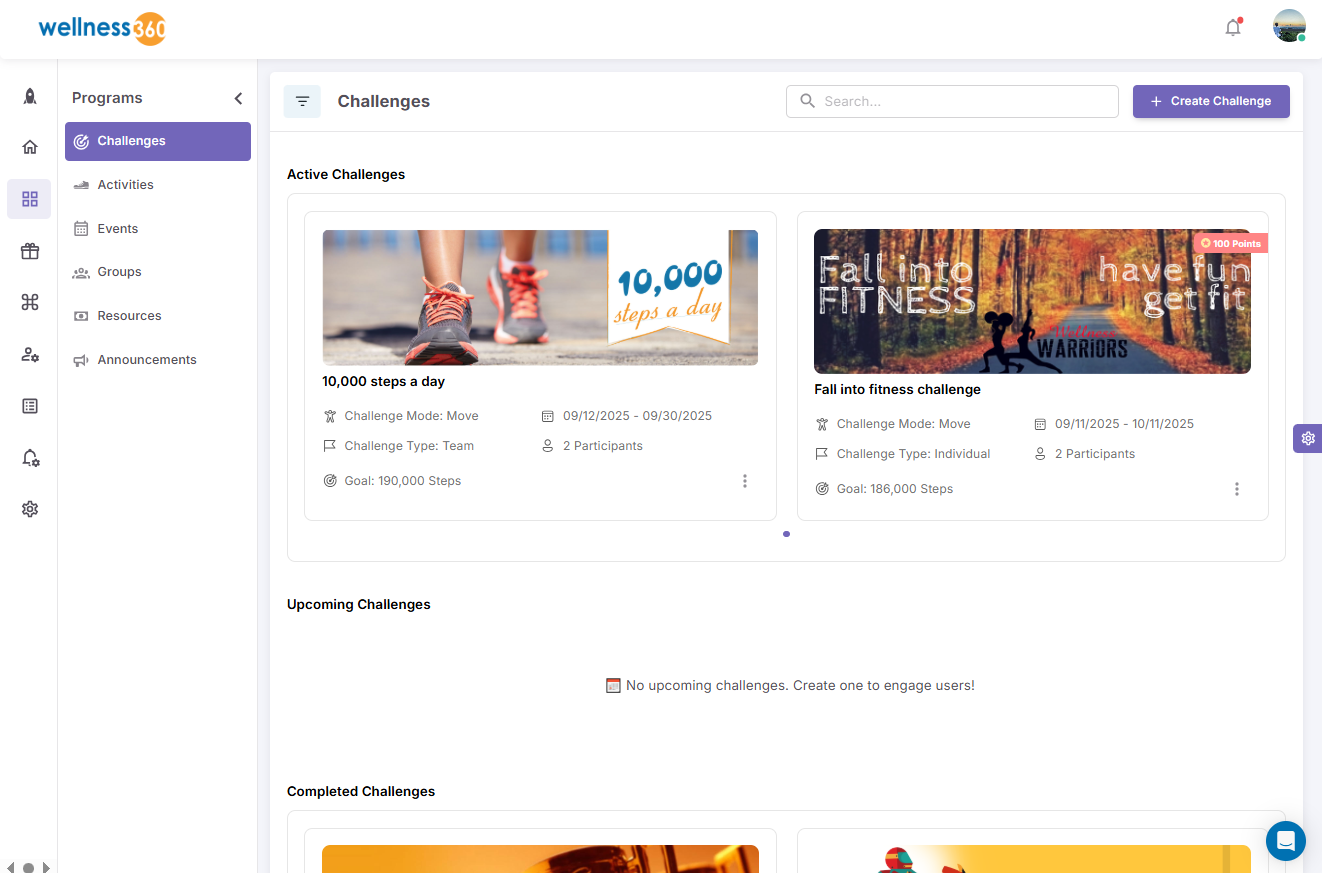Open the user profile avatar
The image size is (1322, 873).
click(x=1289, y=26)
